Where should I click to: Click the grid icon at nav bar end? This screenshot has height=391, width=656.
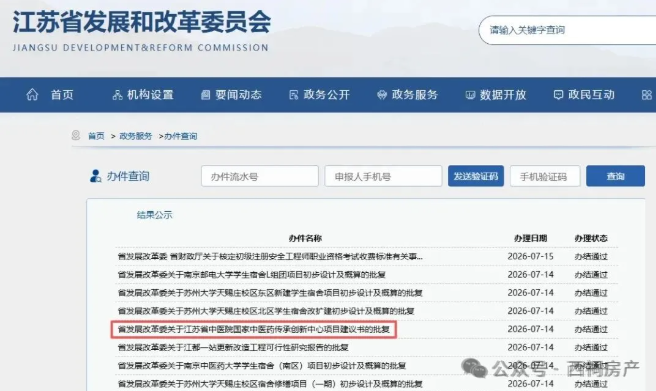[647, 95]
